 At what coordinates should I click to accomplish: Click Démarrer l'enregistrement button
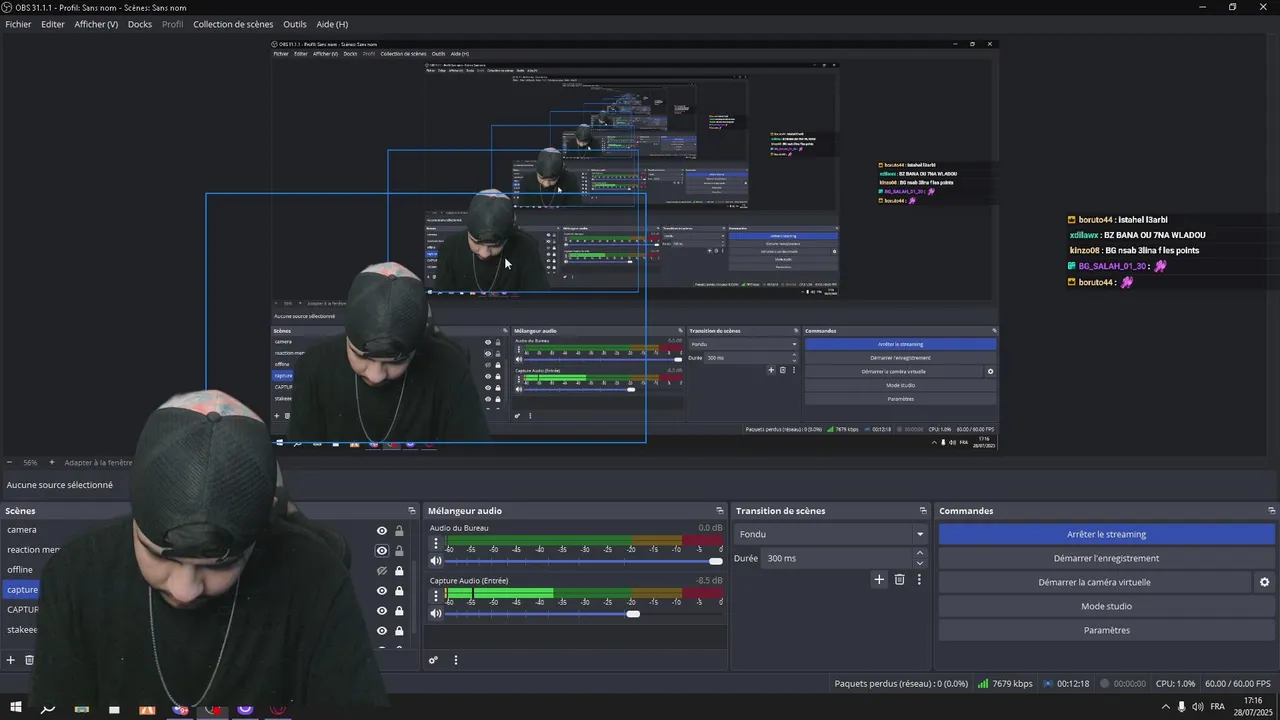click(1106, 558)
